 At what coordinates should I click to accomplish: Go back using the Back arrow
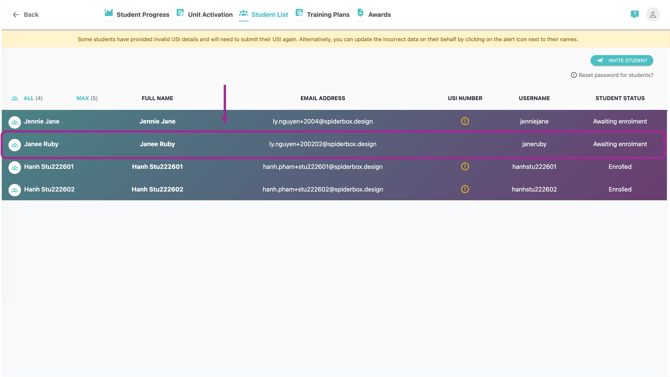click(x=25, y=15)
